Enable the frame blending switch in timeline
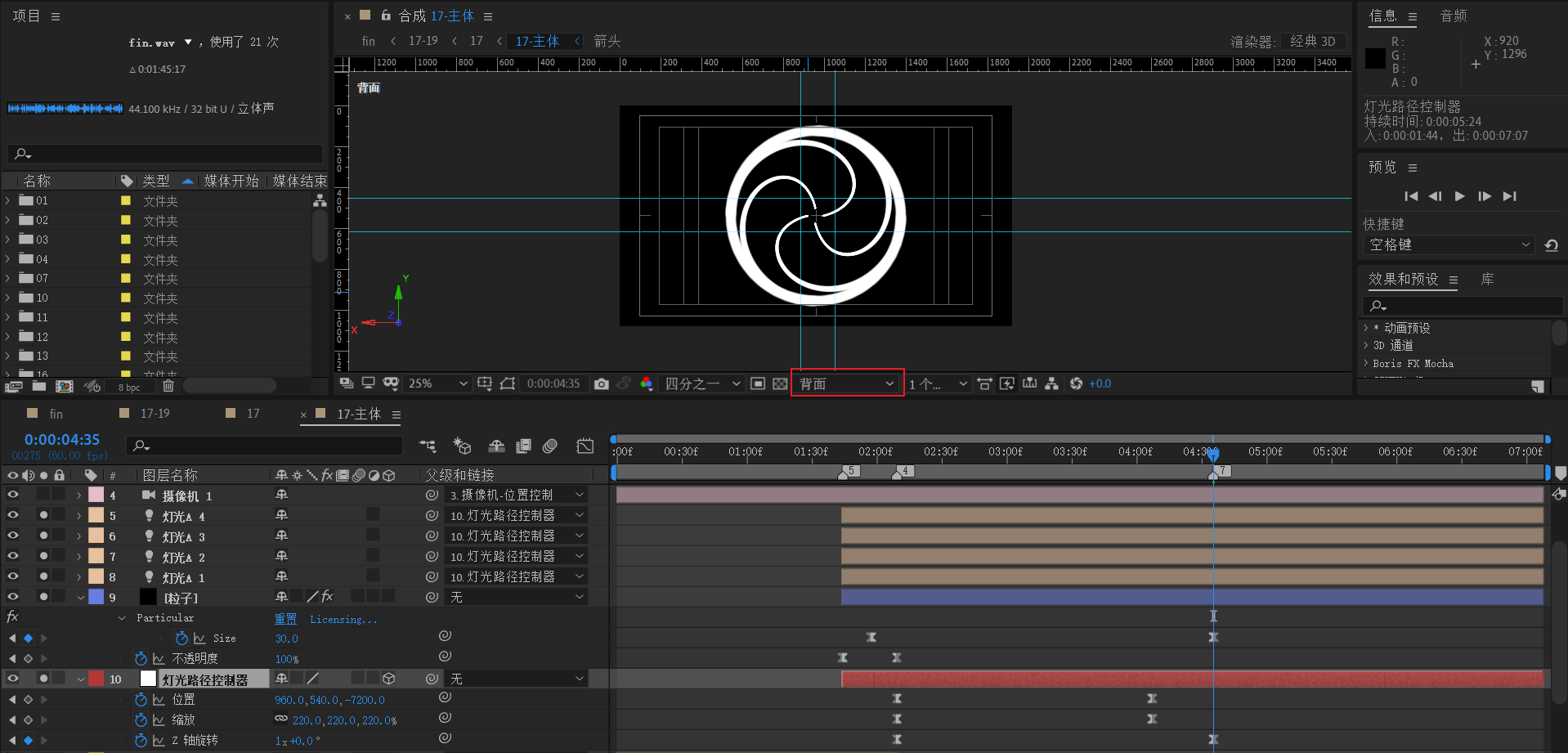 523,446
